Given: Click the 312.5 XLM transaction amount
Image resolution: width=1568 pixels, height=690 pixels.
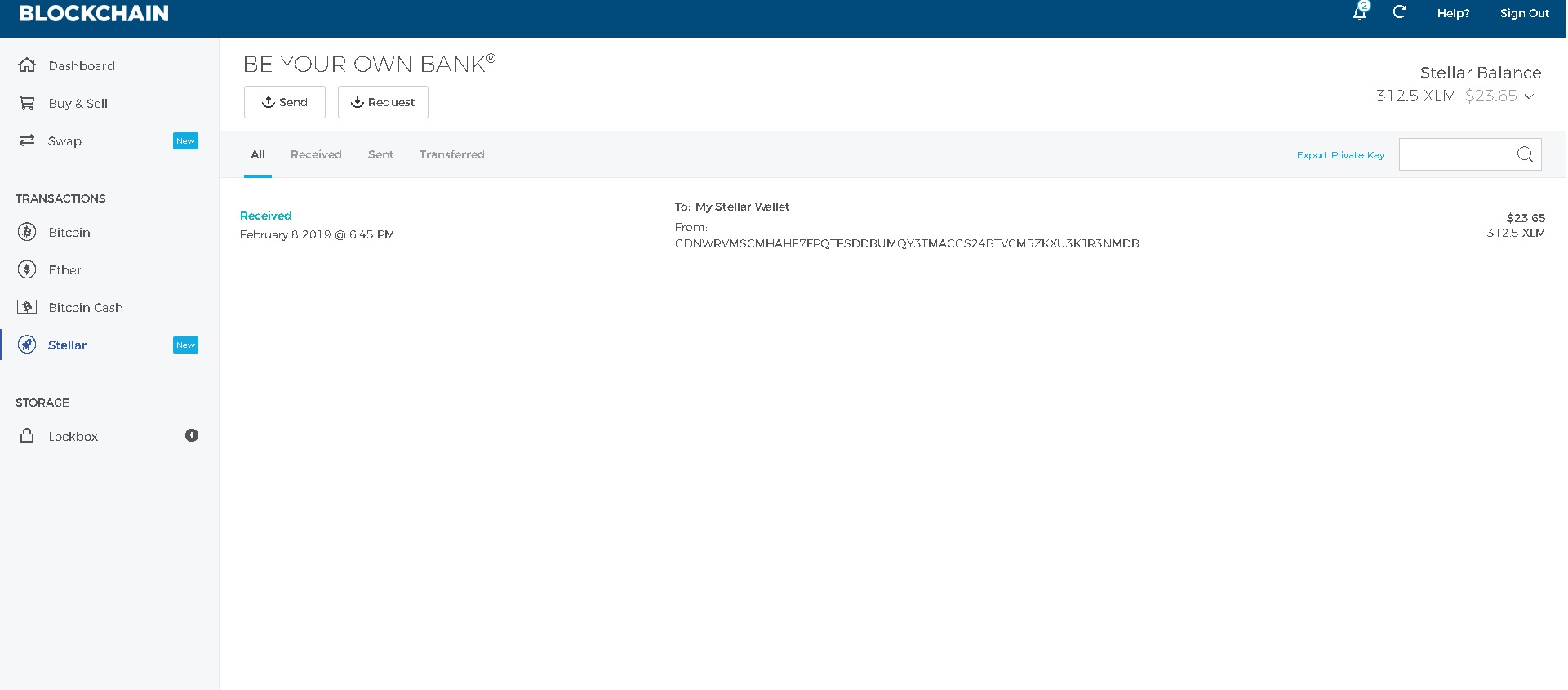Looking at the screenshot, I should coord(1516,233).
